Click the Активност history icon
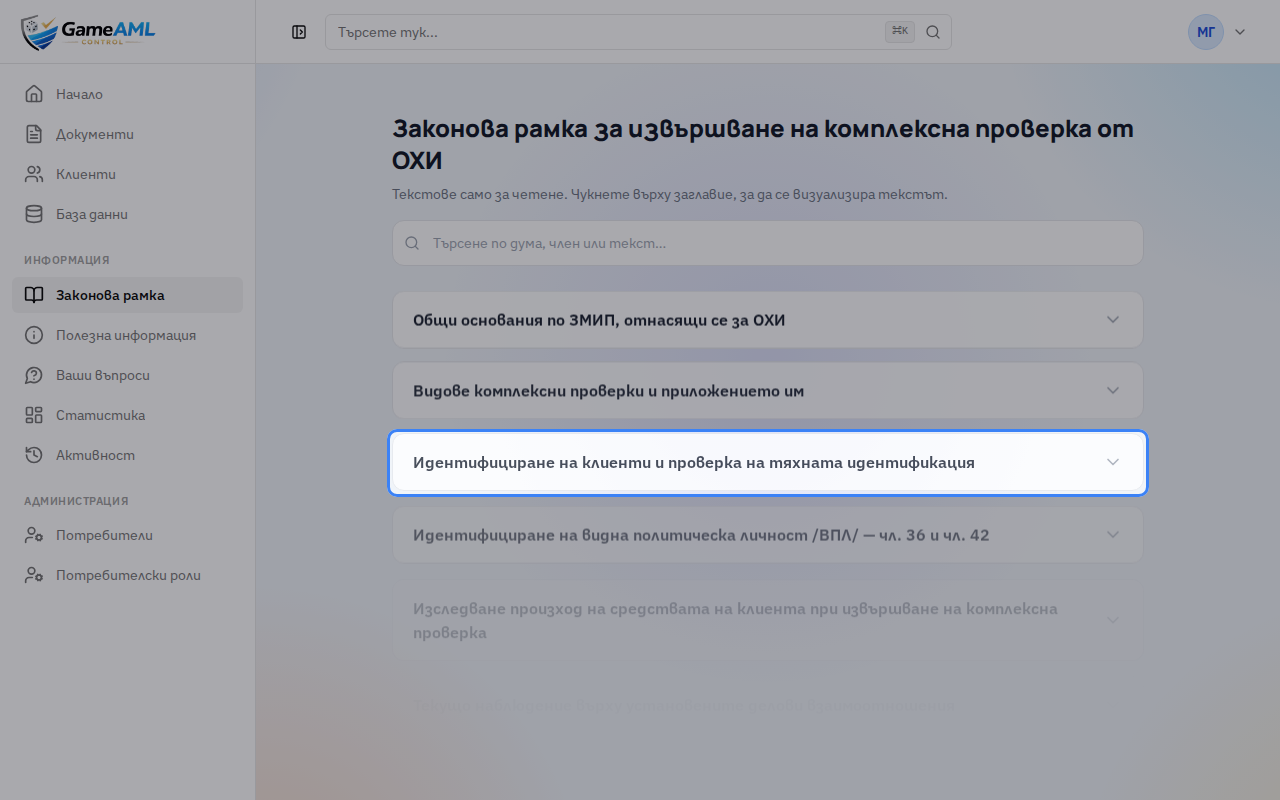This screenshot has height=800, width=1280. tap(34, 455)
